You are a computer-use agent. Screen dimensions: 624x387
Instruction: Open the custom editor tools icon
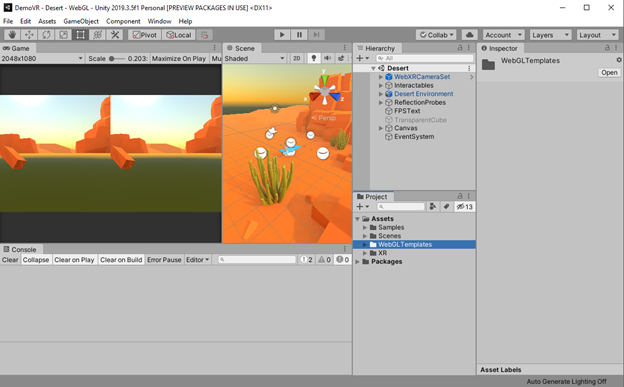point(115,35)
